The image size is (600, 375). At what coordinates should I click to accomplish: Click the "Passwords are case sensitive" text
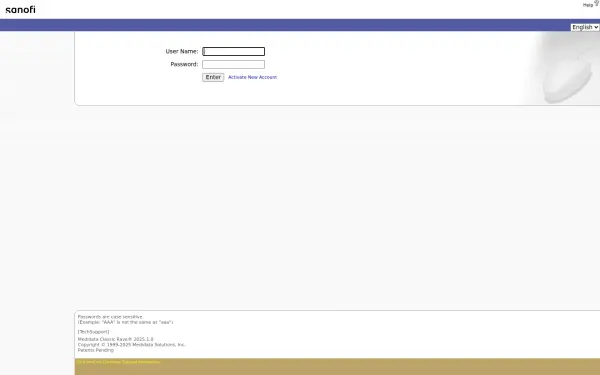click(110, 317)
